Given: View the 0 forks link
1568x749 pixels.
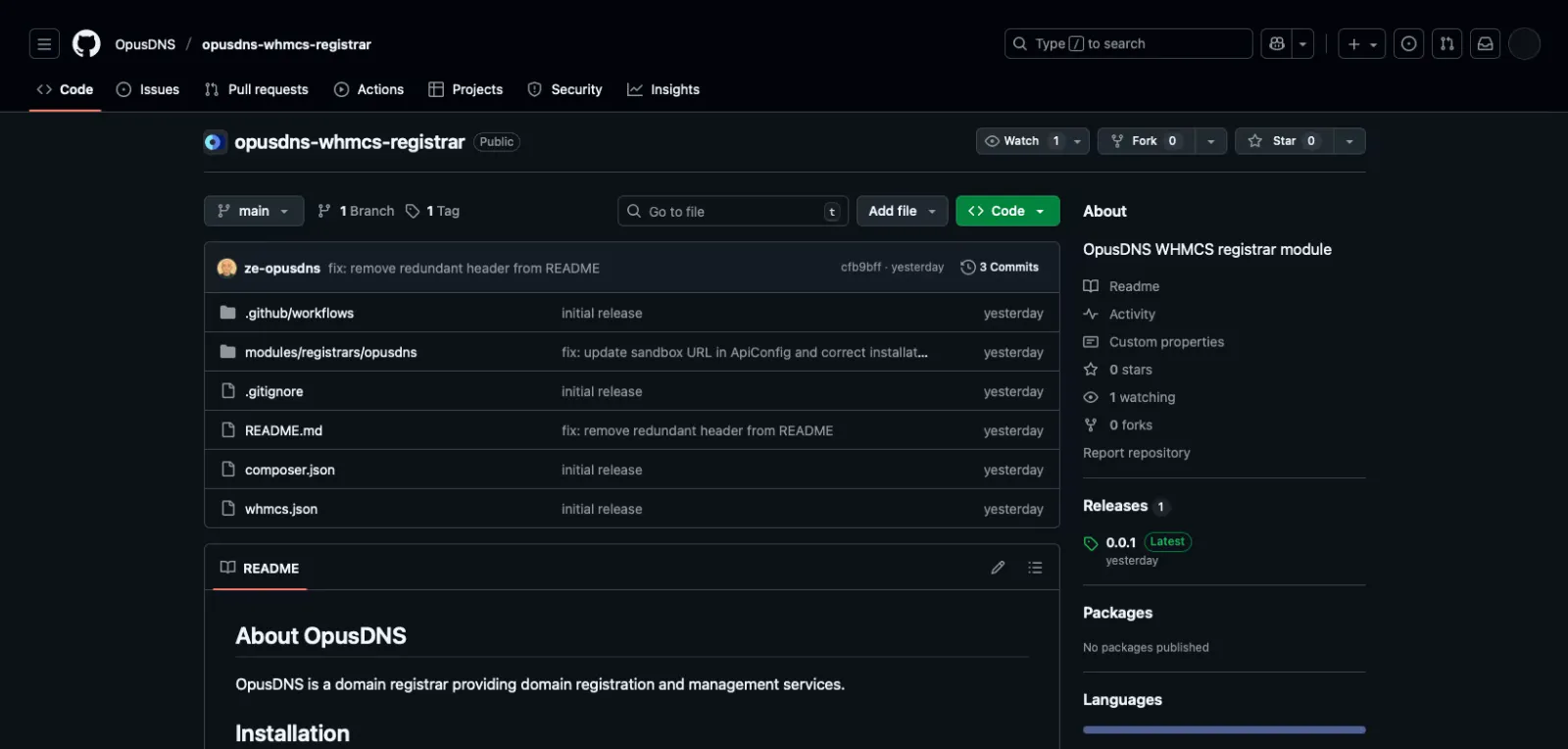Looking at the screenshot, I should point(1117,424).
